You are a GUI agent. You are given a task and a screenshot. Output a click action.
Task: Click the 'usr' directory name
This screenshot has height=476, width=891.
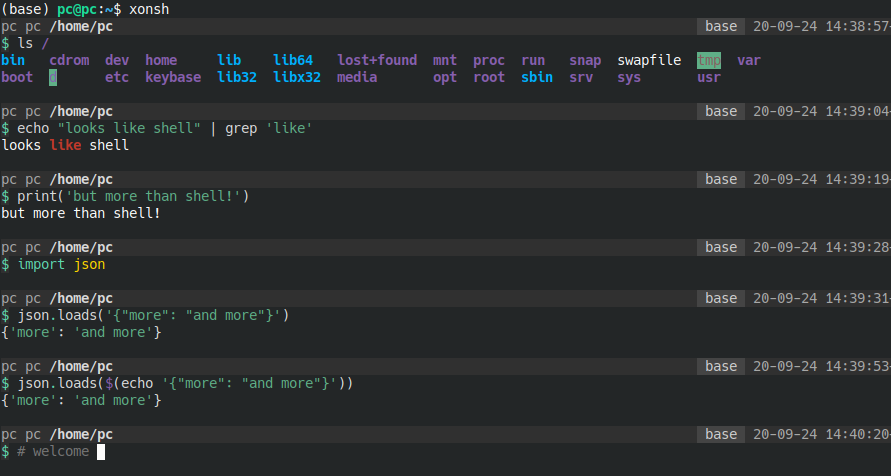(709, 77)
